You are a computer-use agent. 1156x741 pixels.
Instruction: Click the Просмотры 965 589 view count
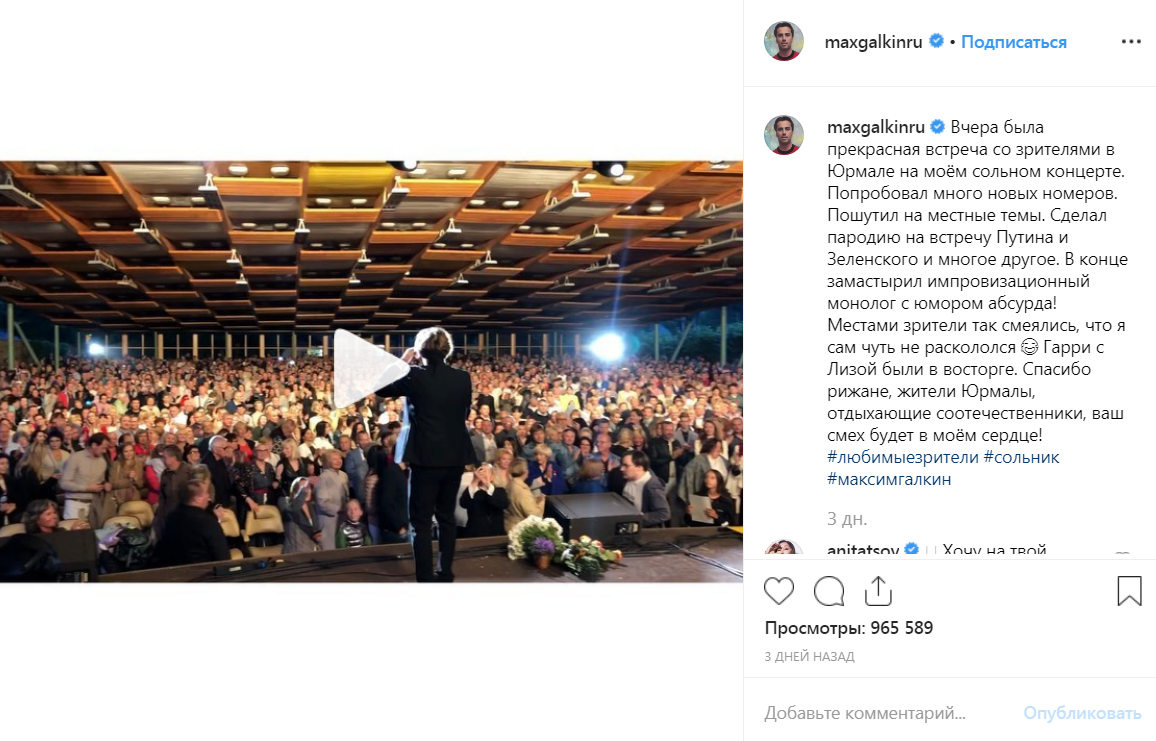(849, 628)
